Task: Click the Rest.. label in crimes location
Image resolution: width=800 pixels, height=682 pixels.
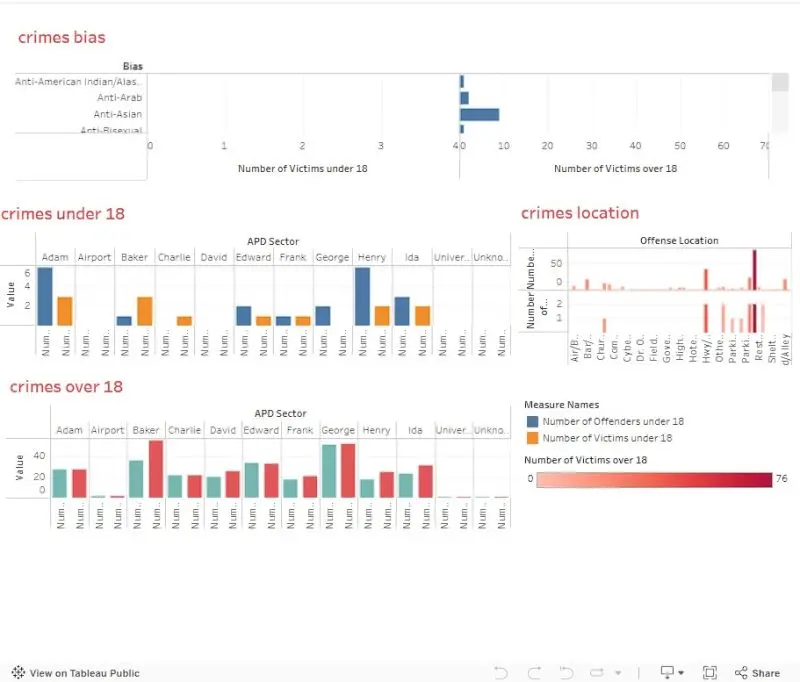Action: click(x=759, y=349)
